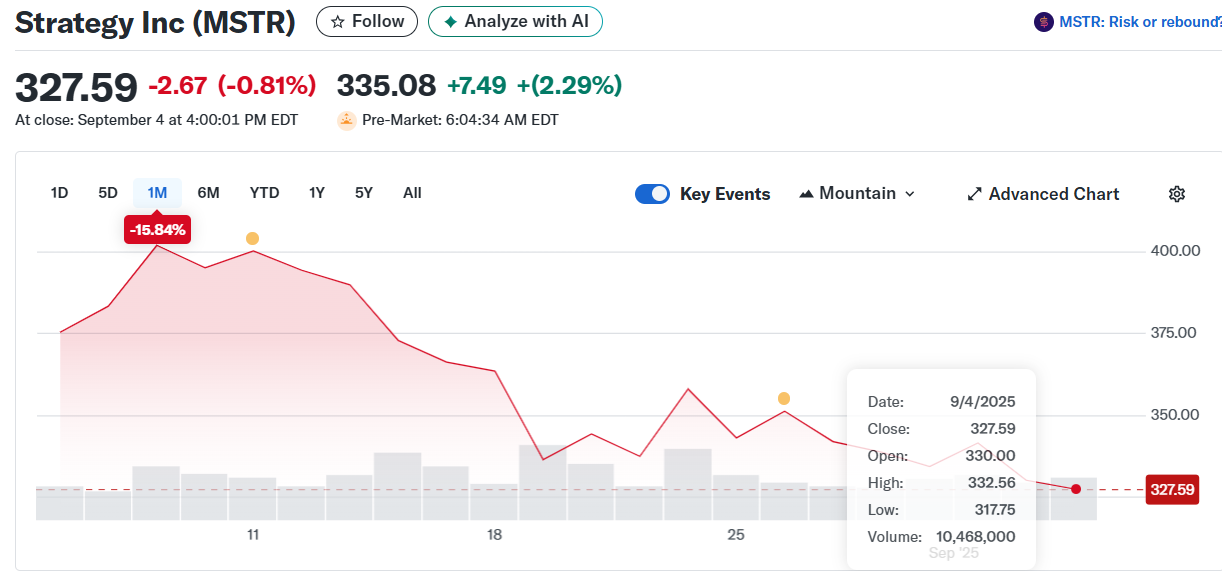Select the 5Y time range
The image size is (1222, 571).
pyautogui.click(x=364, y=193)
